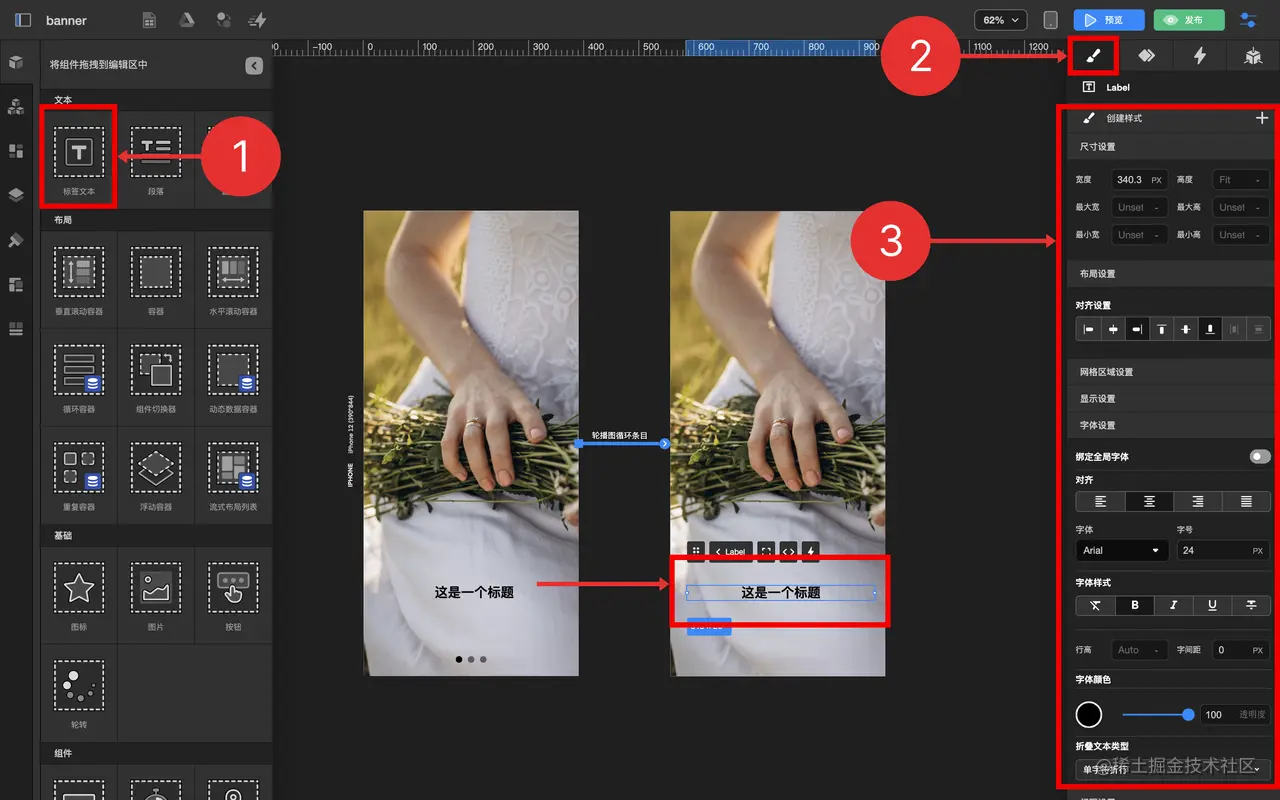Align element to left edge
This screenshot has width=1280, height=800.
[x=1088, y=329]
